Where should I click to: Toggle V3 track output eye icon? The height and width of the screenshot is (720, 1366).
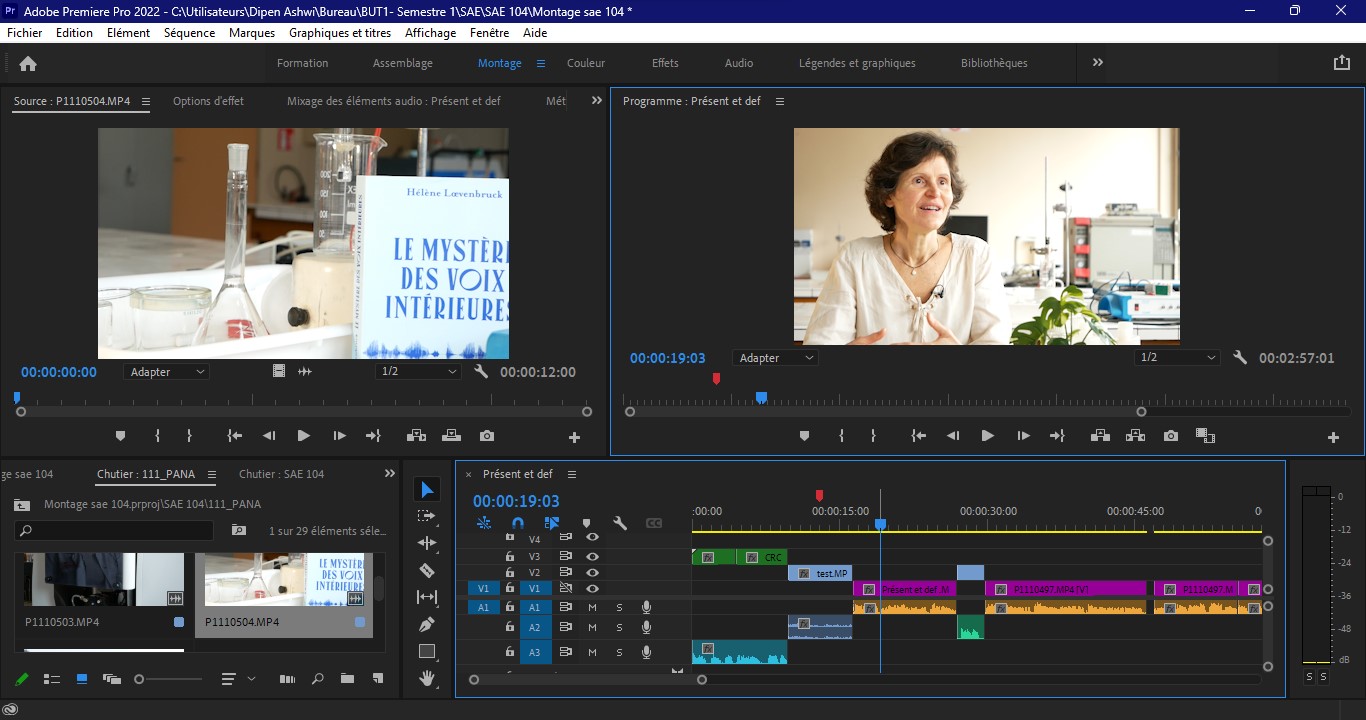(592, 556)
